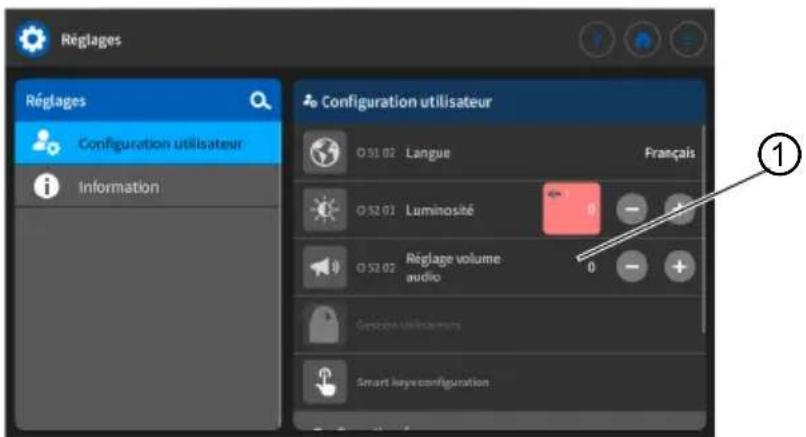Viewport: 806px width, 437px height.
Task: Click the sun brightness icon for Luminosité
Action: pos(325,210)
